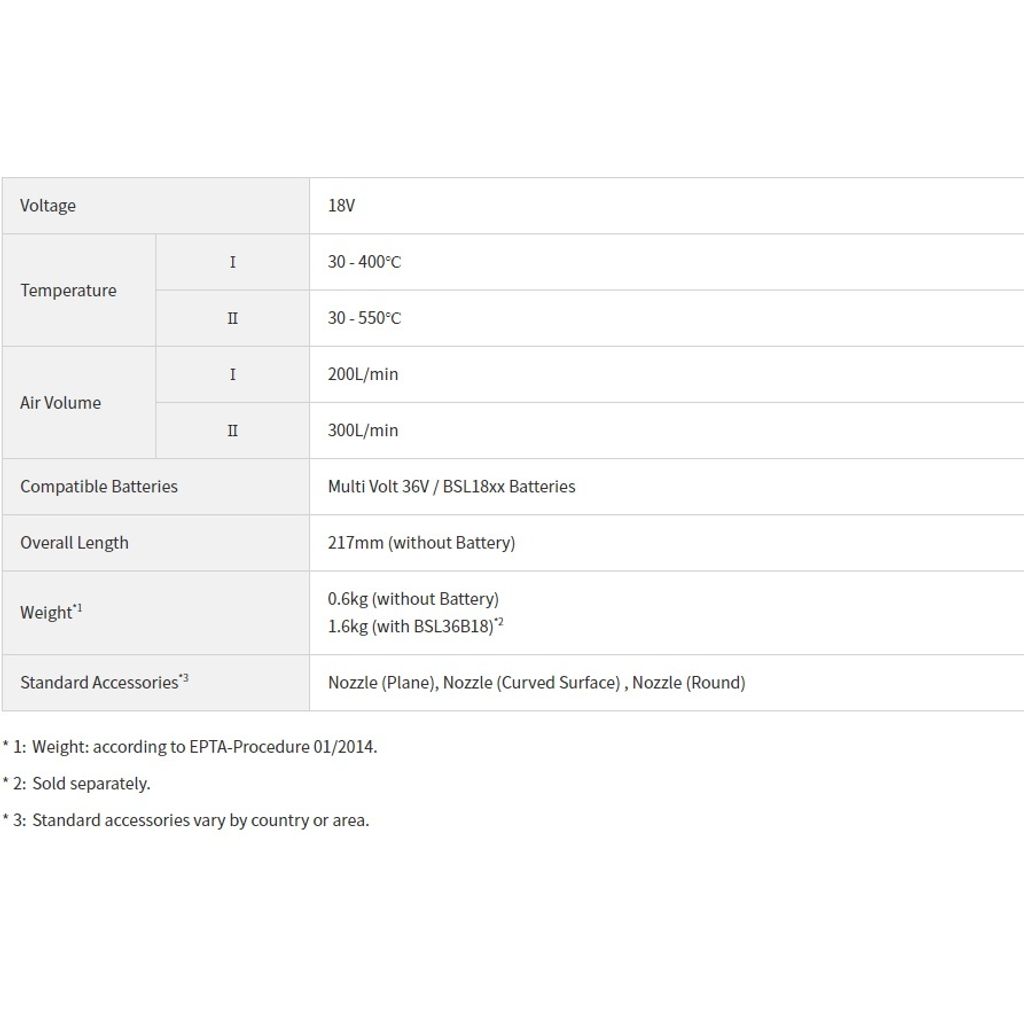This screenshot has width=1024, height=1024.
Task: Select 1.6kg (with BSL36B18) weight text
Action: tap(415, 626)
